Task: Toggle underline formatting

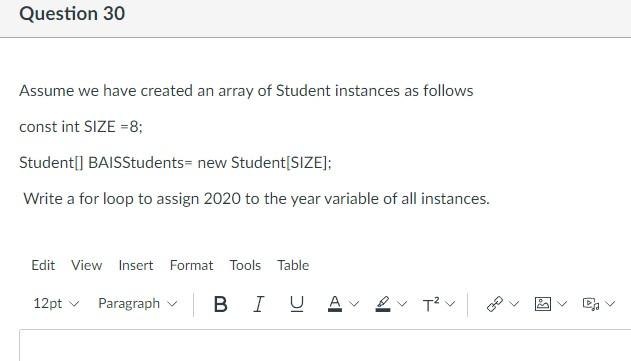Action: point(297,304)
